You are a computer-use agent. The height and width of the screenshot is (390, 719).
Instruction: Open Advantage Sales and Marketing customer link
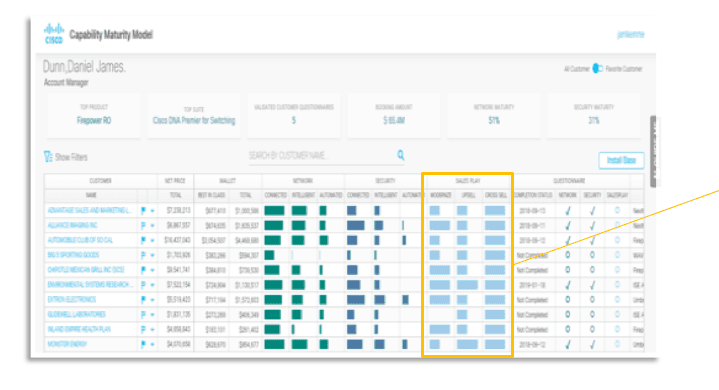[x=90, y=210]
